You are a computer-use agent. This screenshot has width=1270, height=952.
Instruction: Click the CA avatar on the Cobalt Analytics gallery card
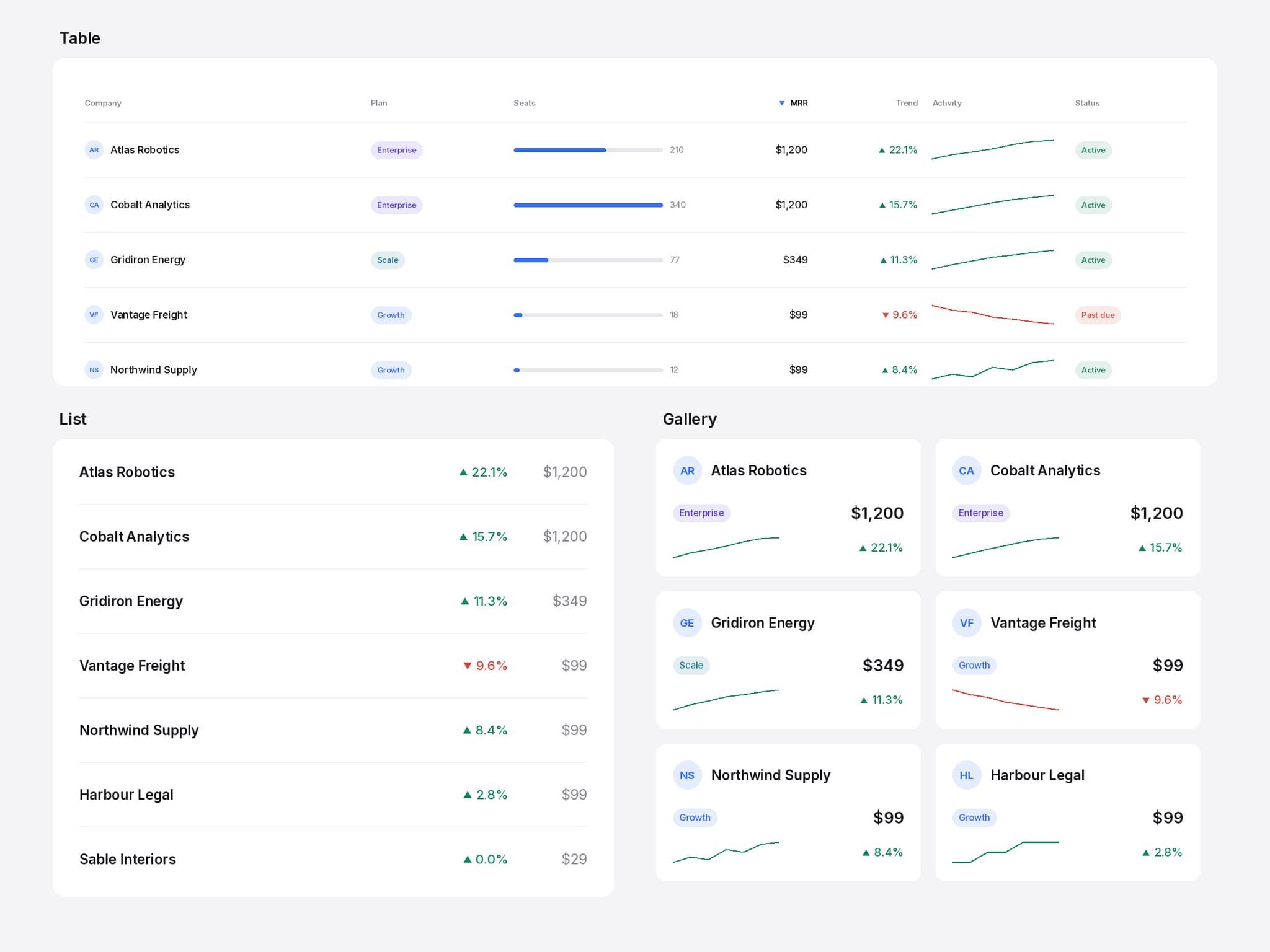[x=967, y=470]
